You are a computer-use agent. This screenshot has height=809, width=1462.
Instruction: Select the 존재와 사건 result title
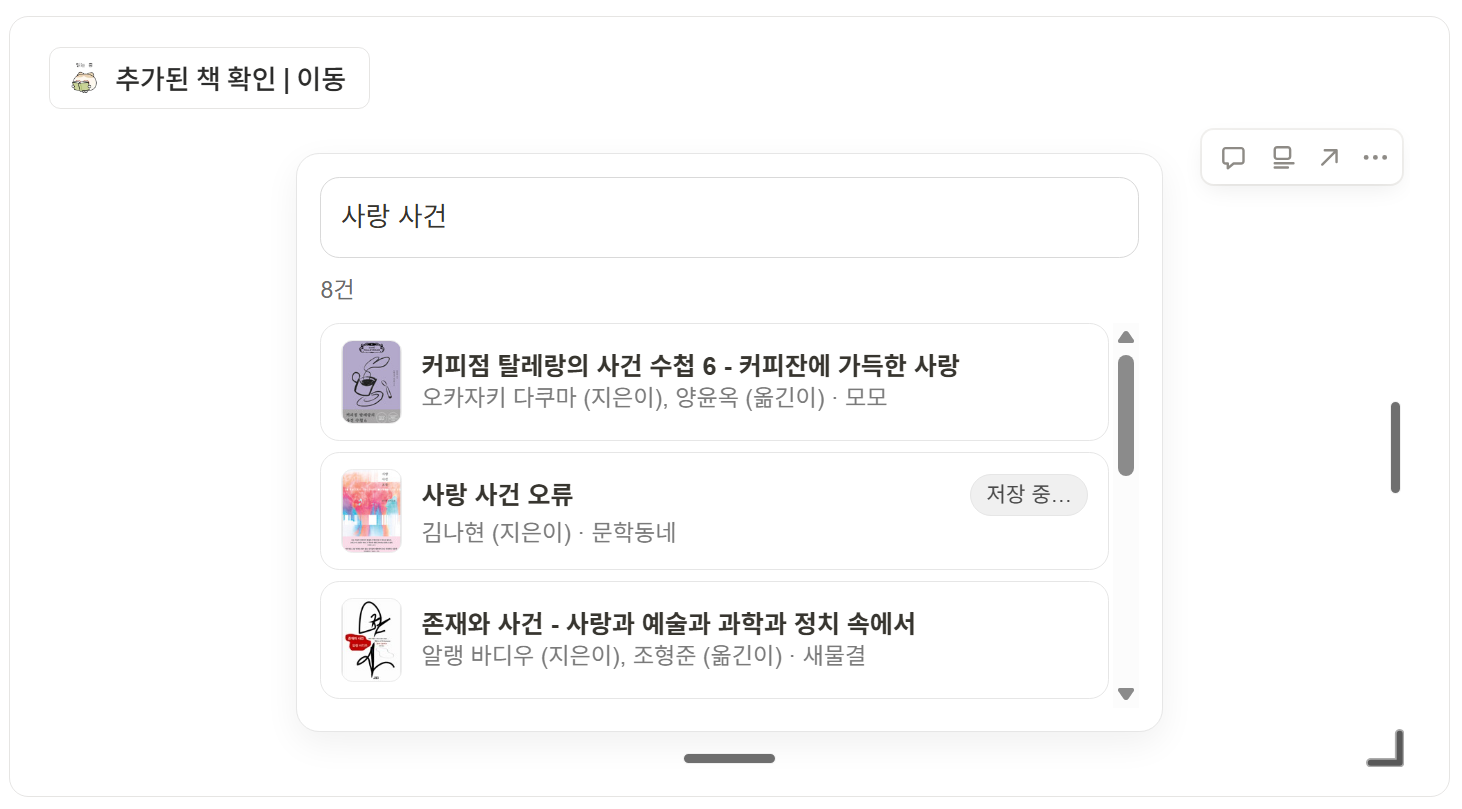point(668,624)
